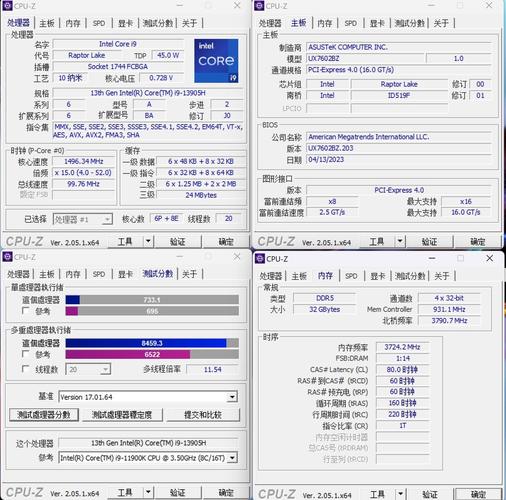Click 验证 validate button in mainboard window
This screenshot has width=506, height=500.
pyautogui.click(x=429, y=241)
